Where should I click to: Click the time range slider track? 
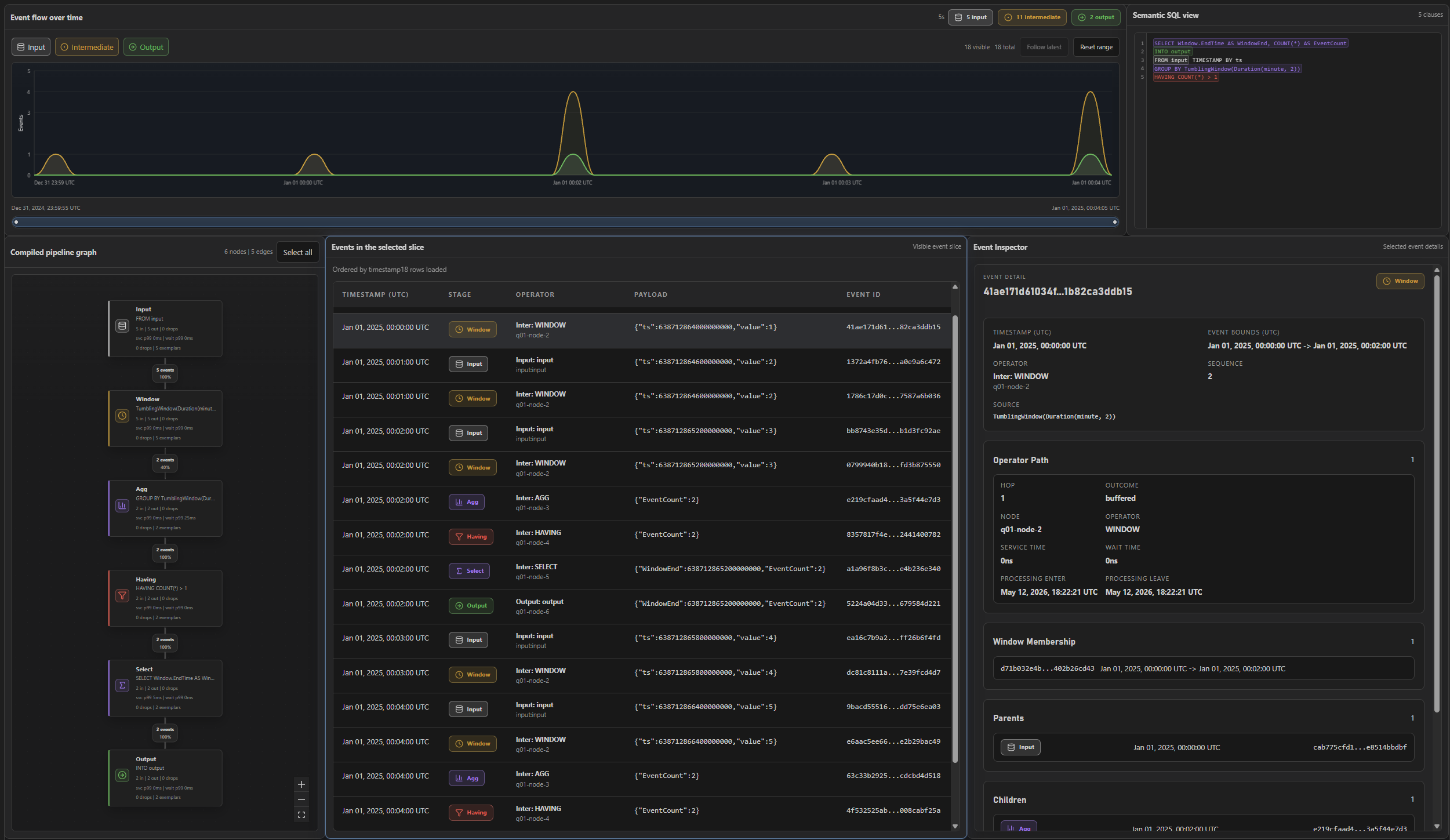[565, 222]
